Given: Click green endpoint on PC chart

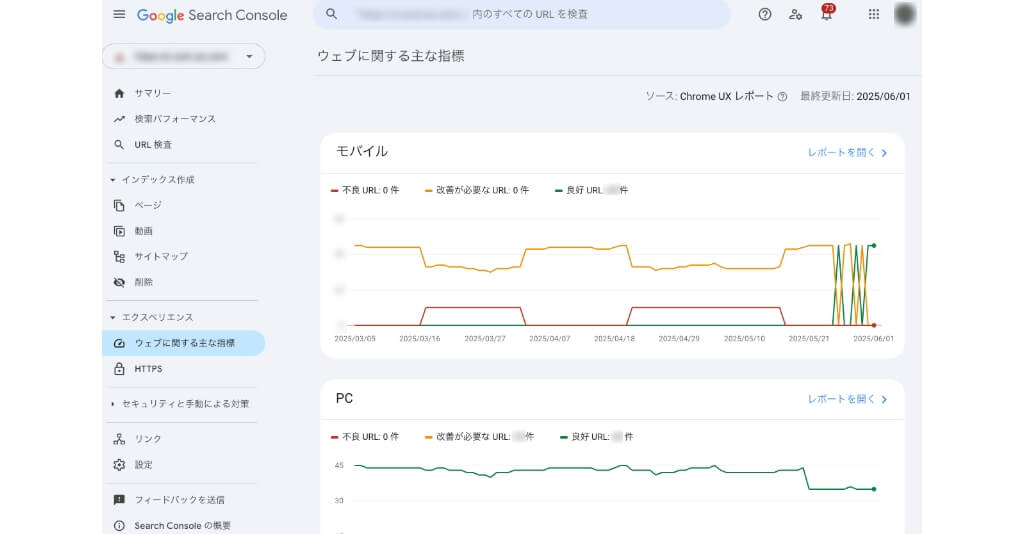Looking at the screenshot, I should pos(874,489).
